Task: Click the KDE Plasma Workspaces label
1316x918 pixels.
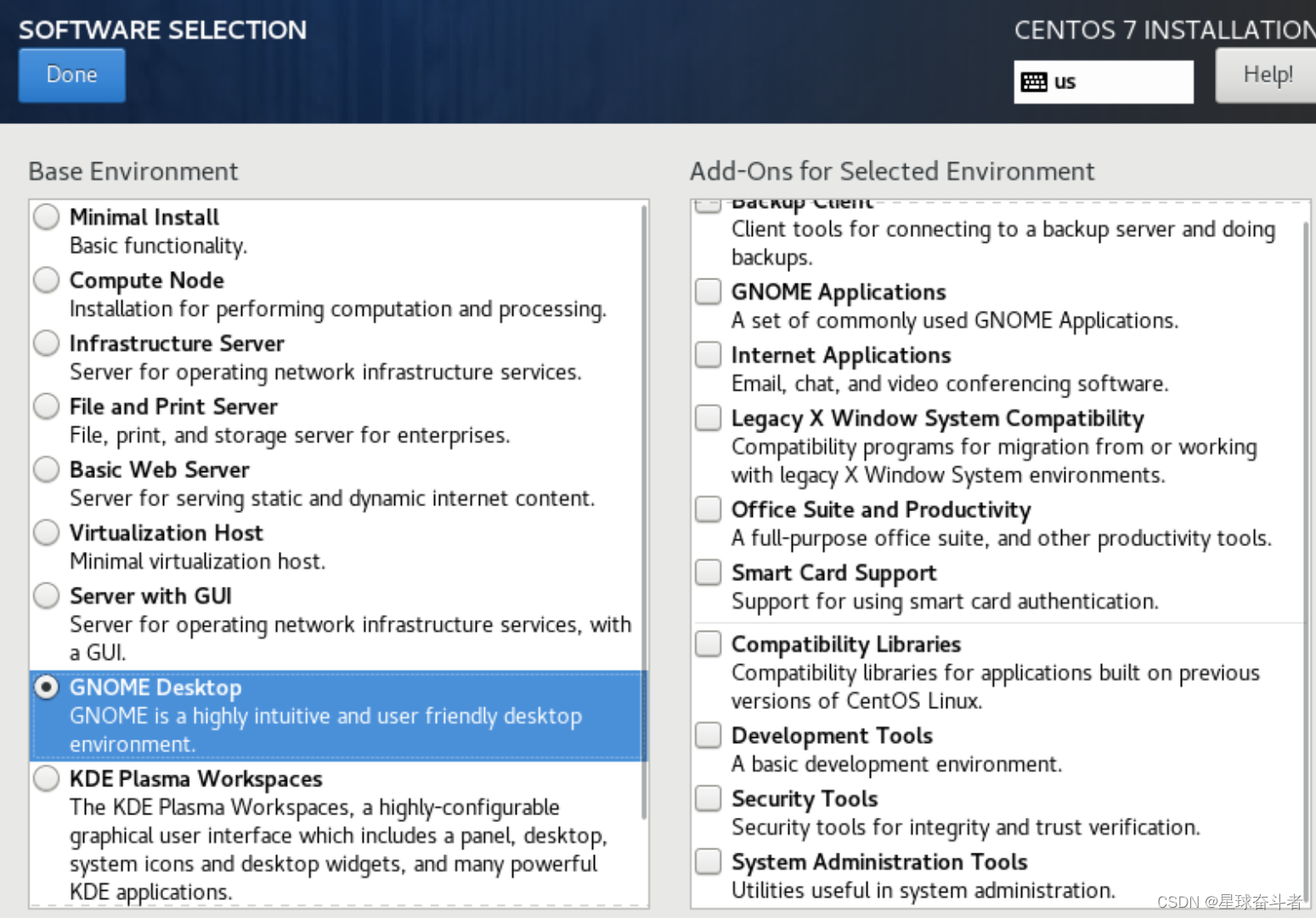Action: 196,779
